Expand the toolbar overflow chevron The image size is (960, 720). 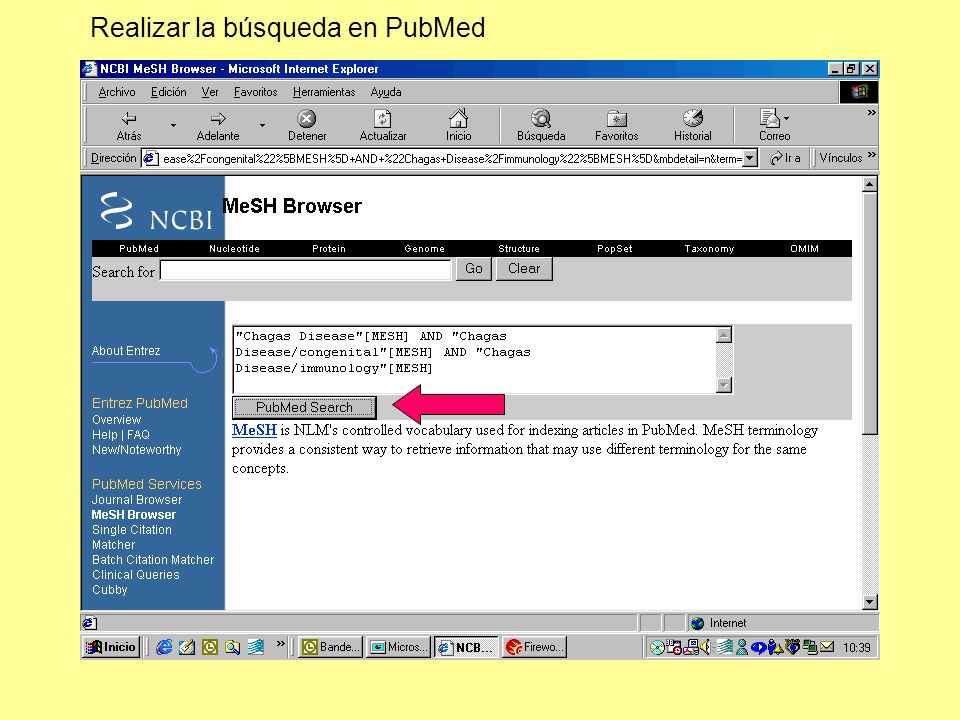pyautogui.click(x=871, y=113)
